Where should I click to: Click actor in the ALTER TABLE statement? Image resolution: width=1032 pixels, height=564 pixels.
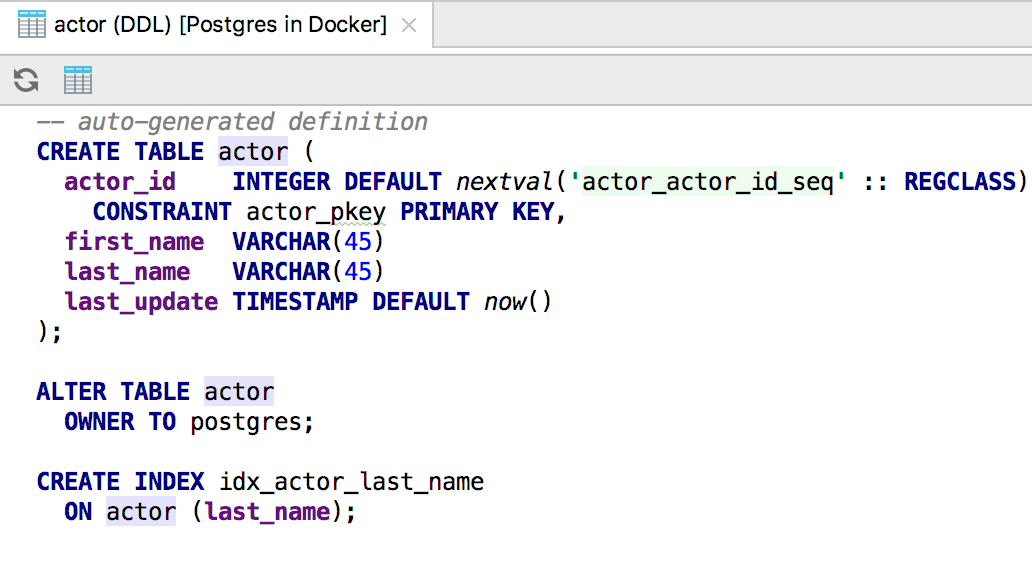[239, 392]
